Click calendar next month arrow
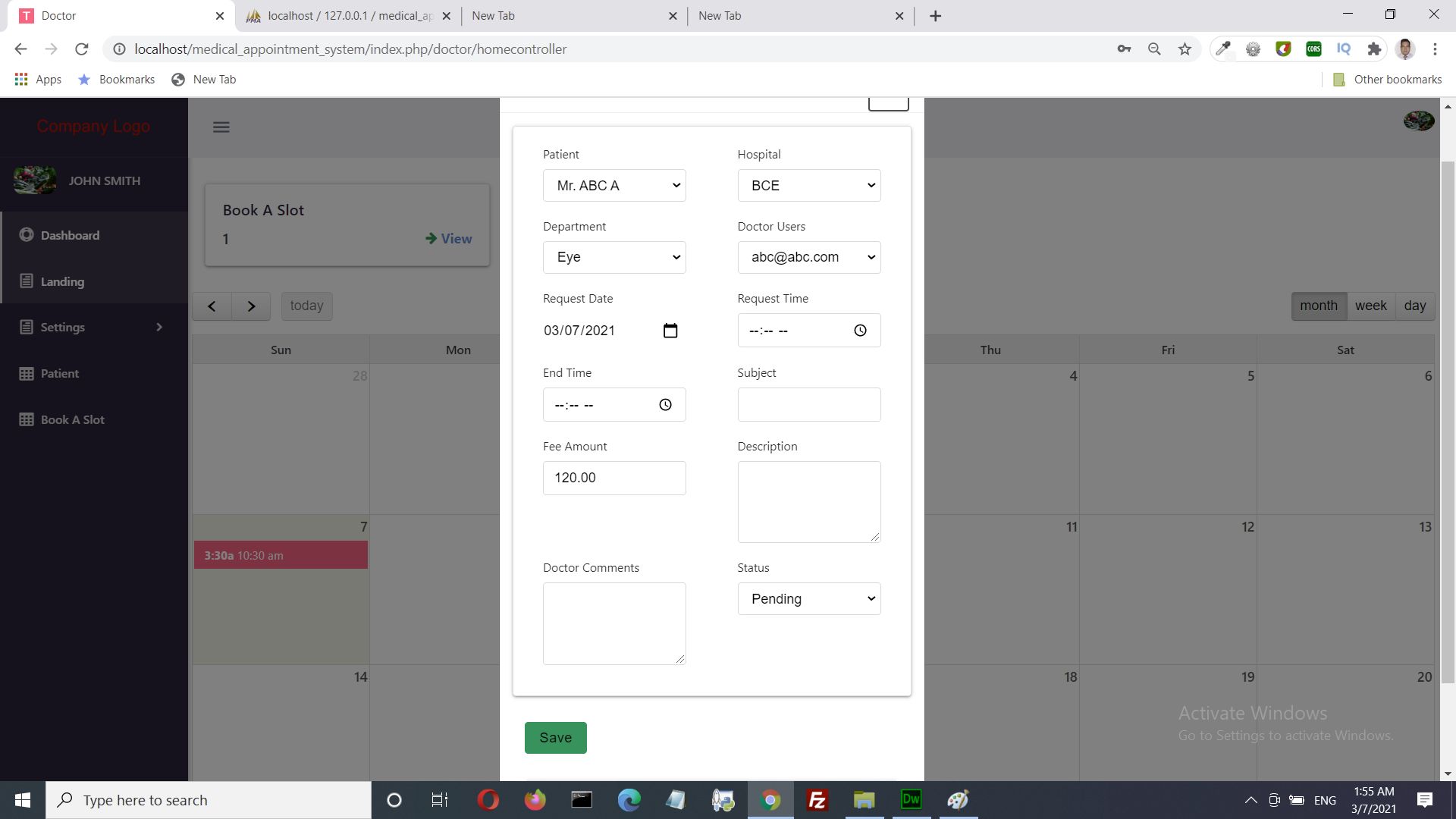The image size is (1456, 819). [x=251, y=306]
